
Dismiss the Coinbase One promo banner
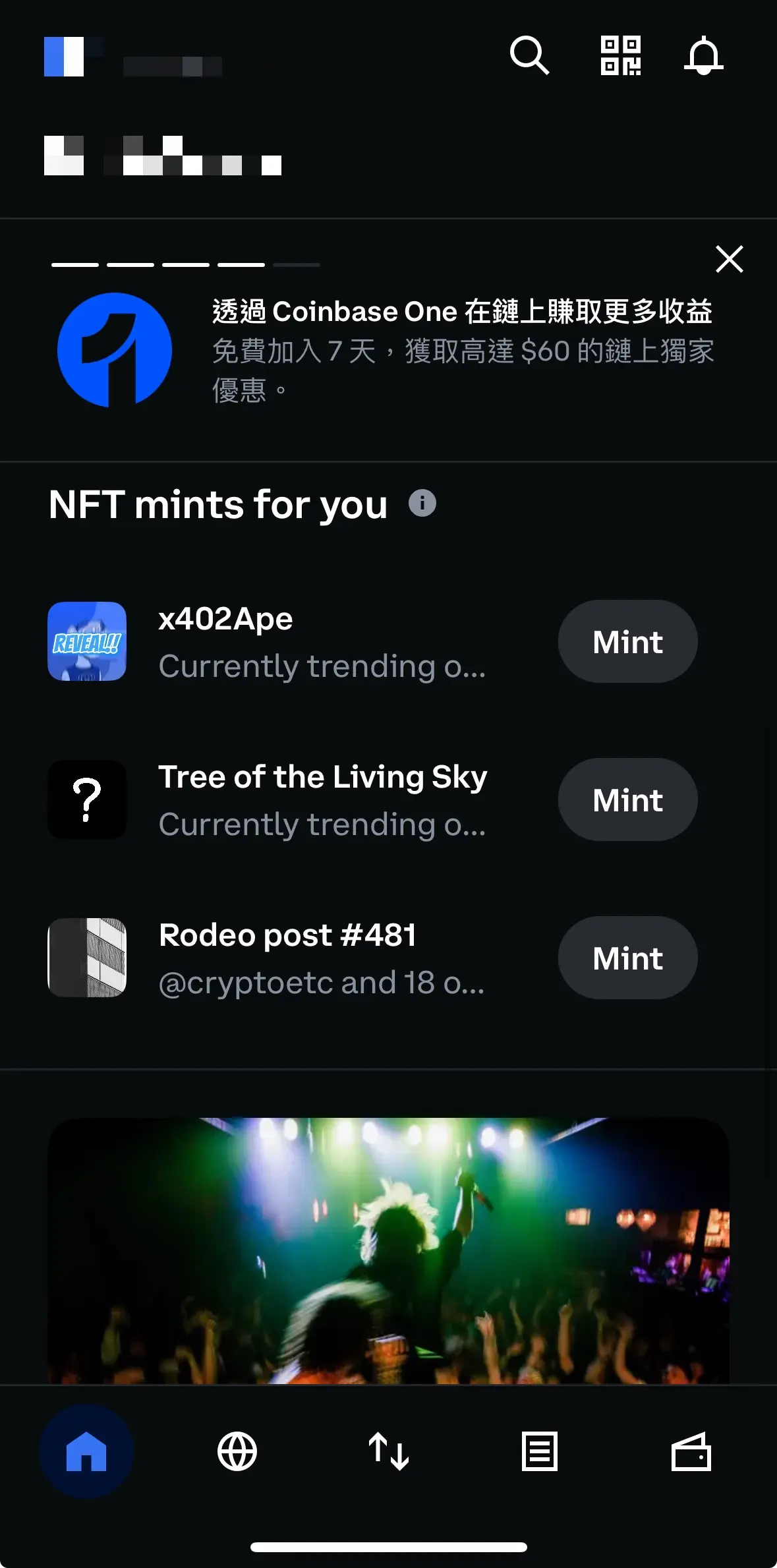730,259
